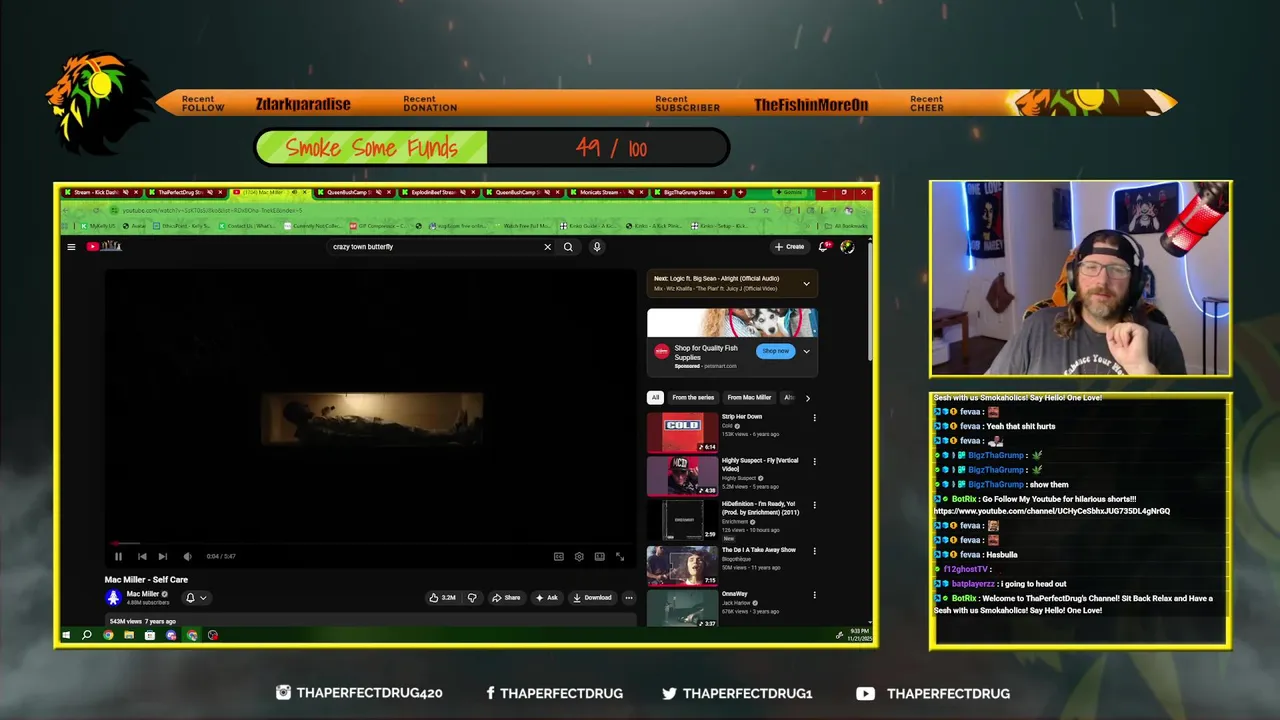
Task: Download the Self Care video
Action: 592,598
